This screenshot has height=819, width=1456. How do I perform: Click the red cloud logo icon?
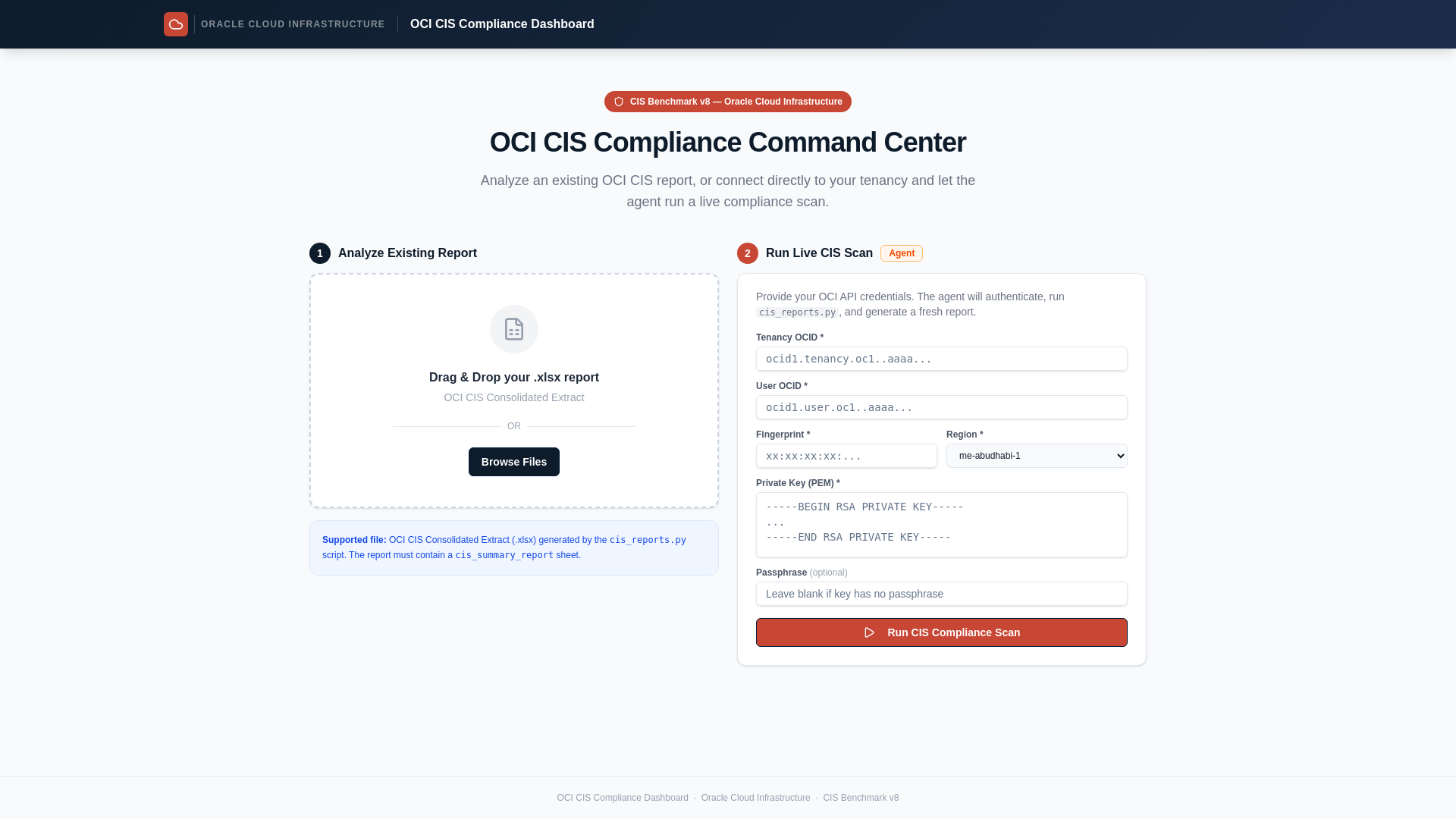coord(176,24)
